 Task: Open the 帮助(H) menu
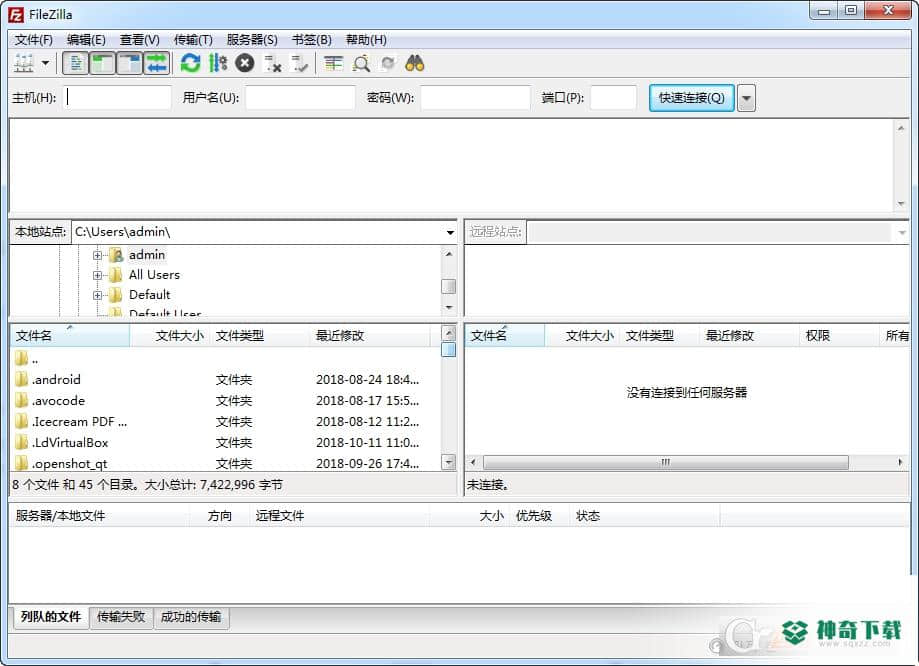click(366, 40)
